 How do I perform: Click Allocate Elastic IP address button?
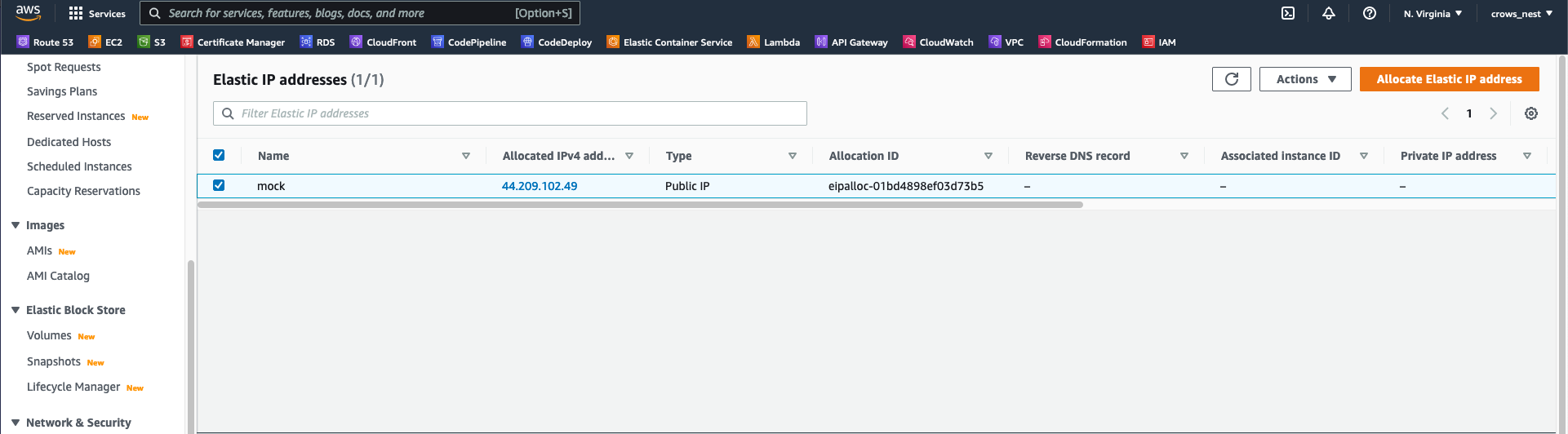point(1449,79)
